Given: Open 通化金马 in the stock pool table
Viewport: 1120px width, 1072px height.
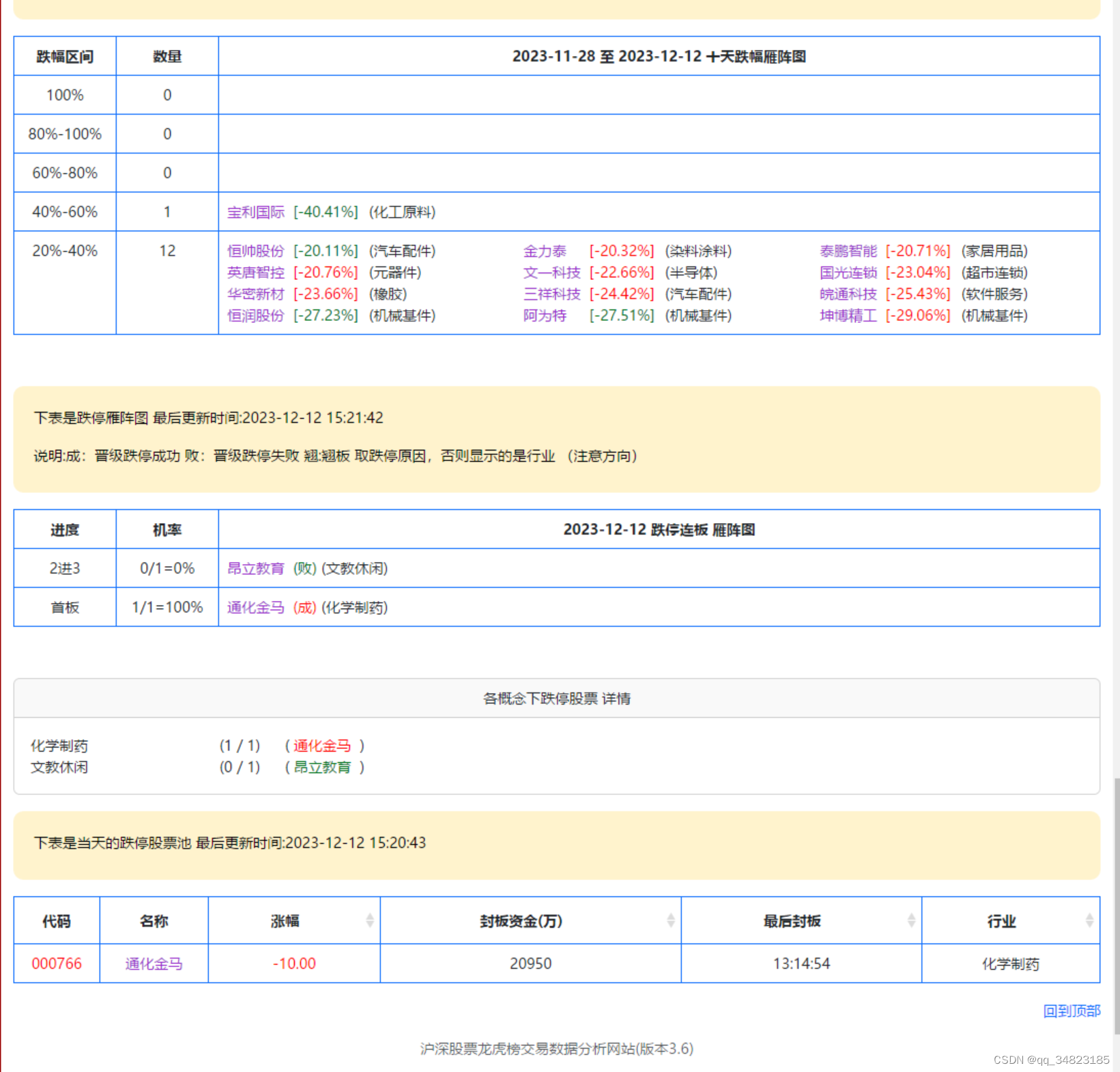Looking at the screenshot, I should (154, 964).
